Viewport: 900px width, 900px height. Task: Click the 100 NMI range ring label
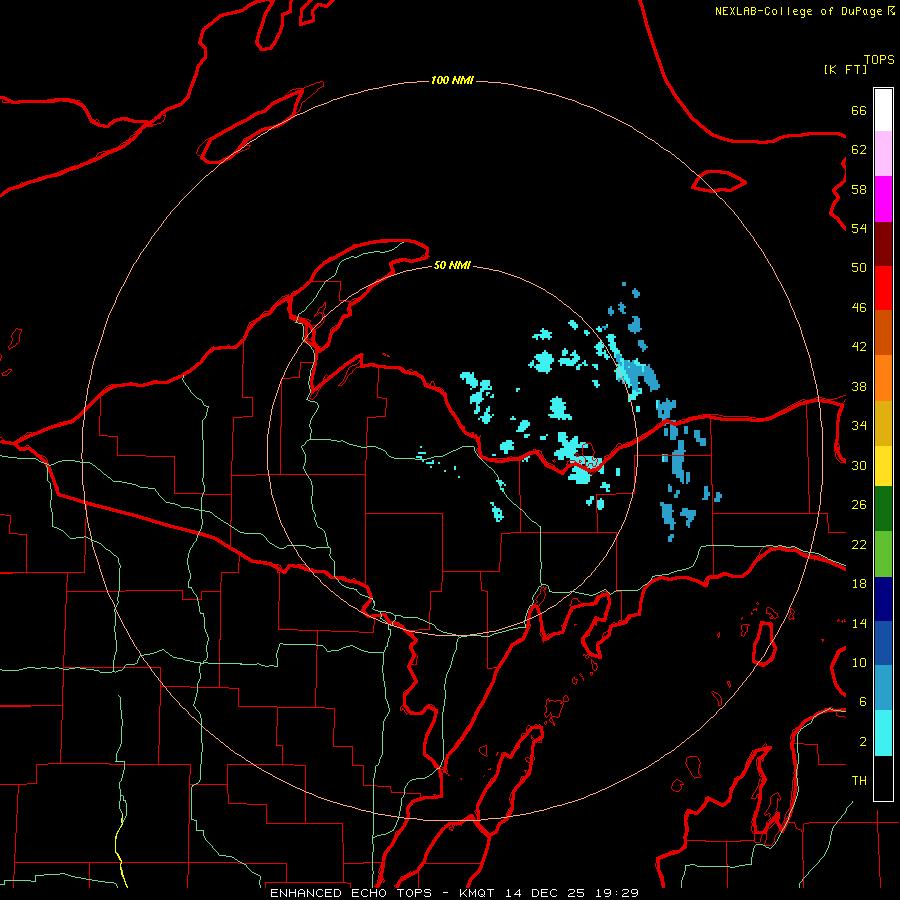point(452,80)
